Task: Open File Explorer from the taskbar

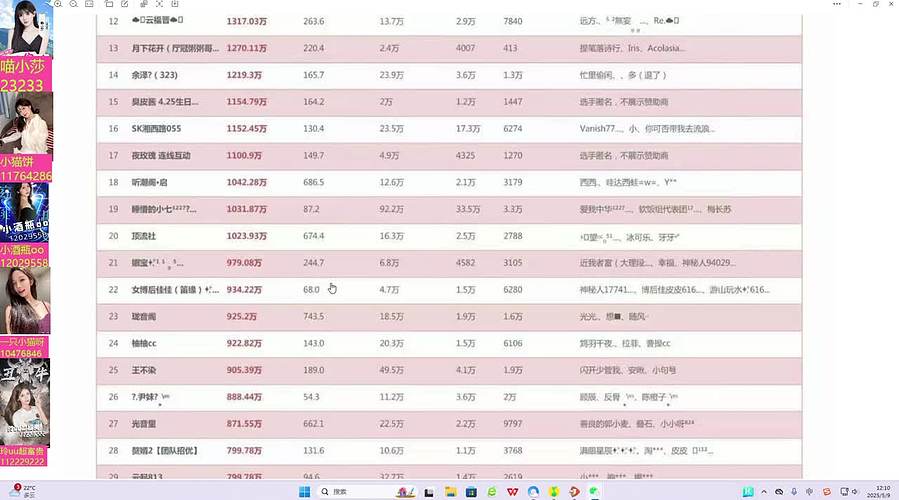Action: coord(451,491)
